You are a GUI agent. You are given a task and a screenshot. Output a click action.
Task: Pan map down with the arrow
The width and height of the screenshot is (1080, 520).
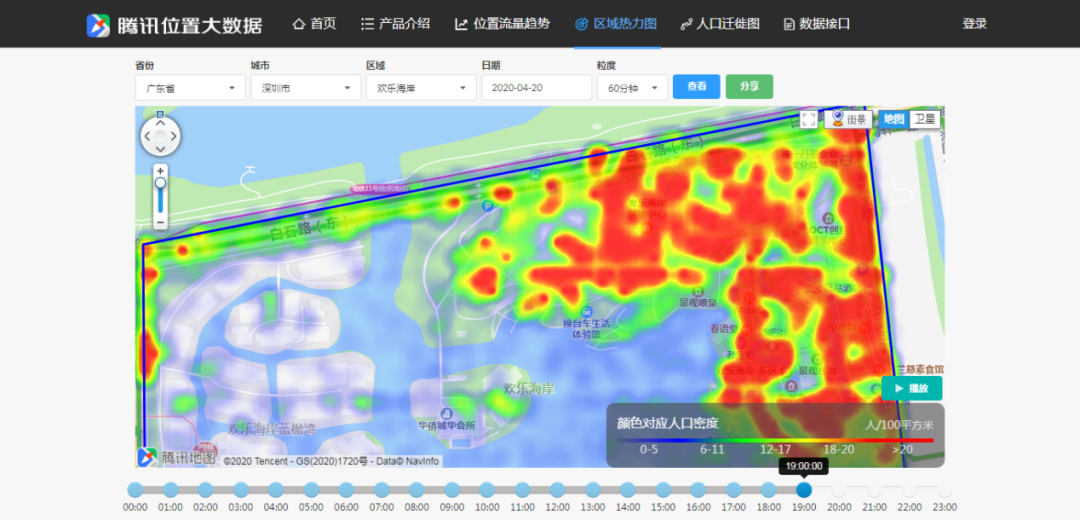(160, 149)
